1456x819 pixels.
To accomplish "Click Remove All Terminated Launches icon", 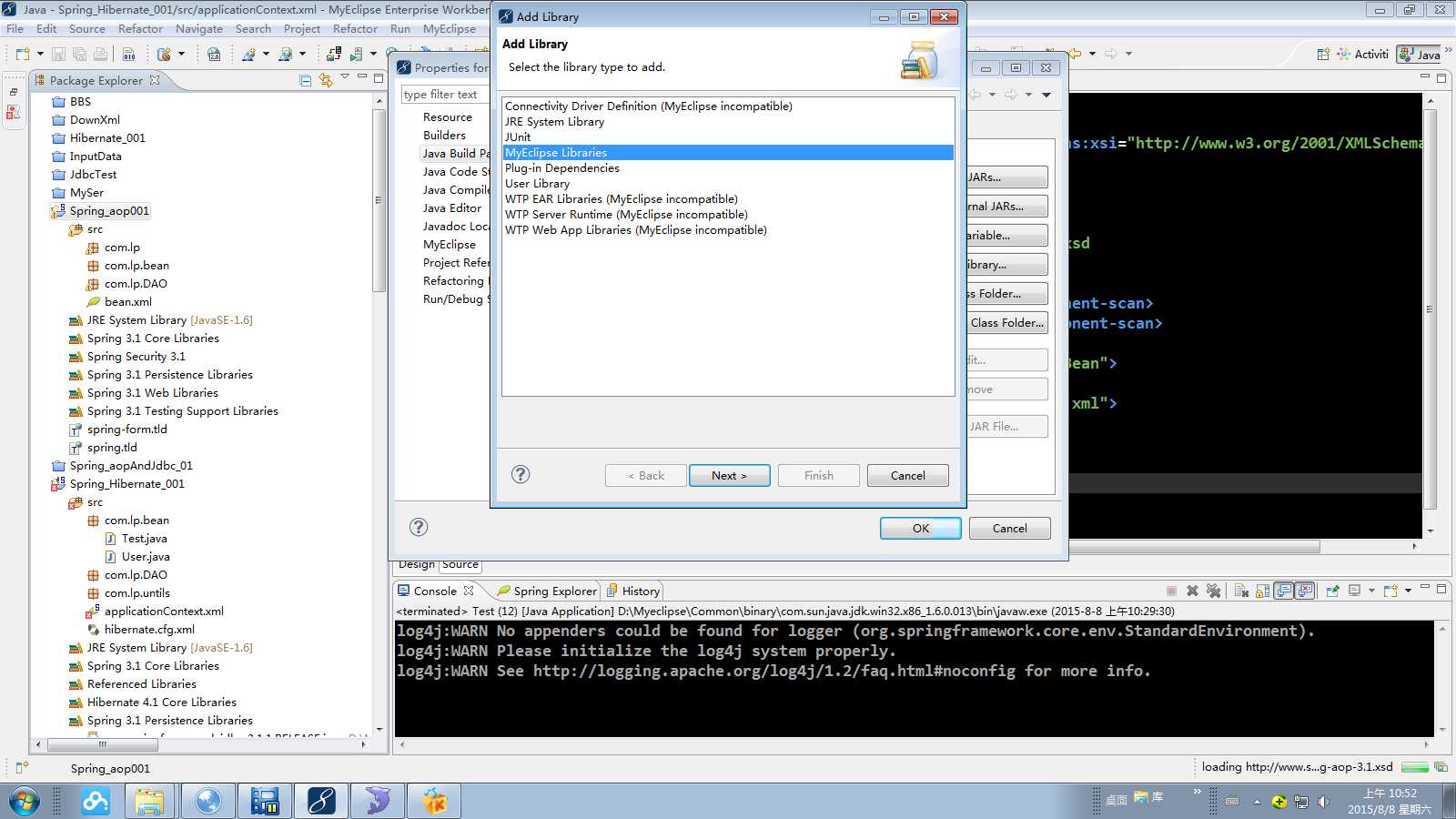I will [x=1213, y=591].
